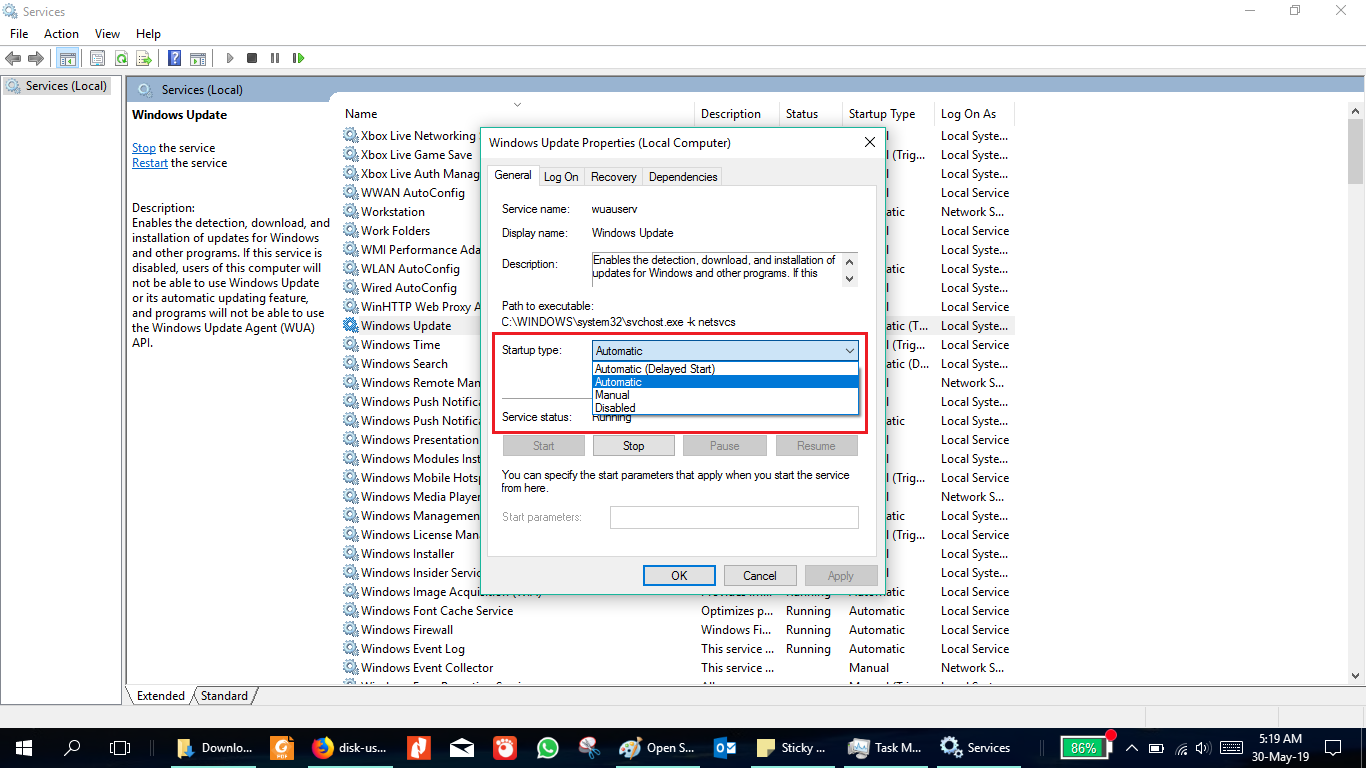Open taskbar Search magnifier
The width and height of the screenshot is (1366, 768).
pyautogui.click(x=72, y=747)
